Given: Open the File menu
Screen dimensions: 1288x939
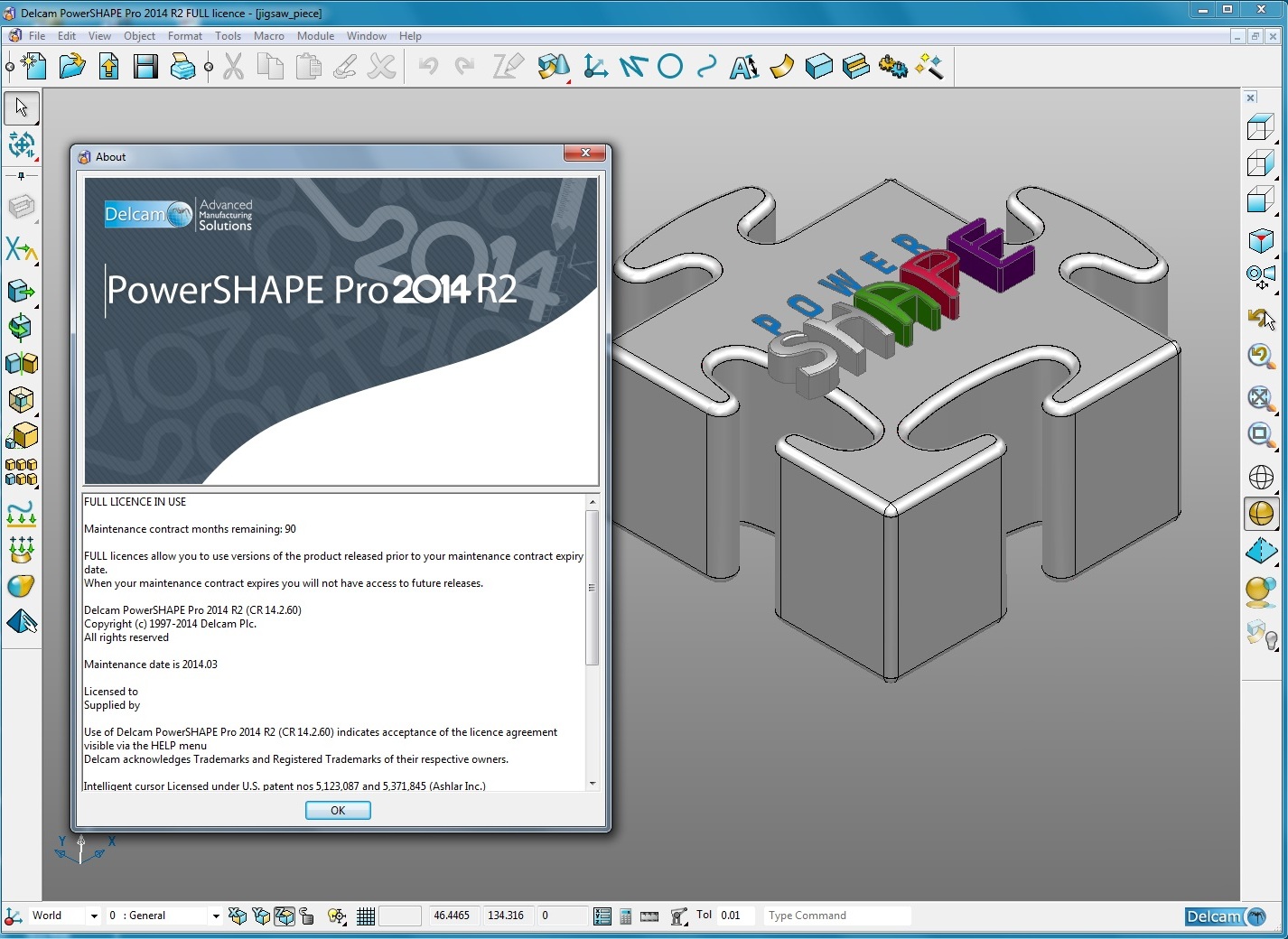Looking at the screenshot, I should pyautogui.click(x=37, y=36).
